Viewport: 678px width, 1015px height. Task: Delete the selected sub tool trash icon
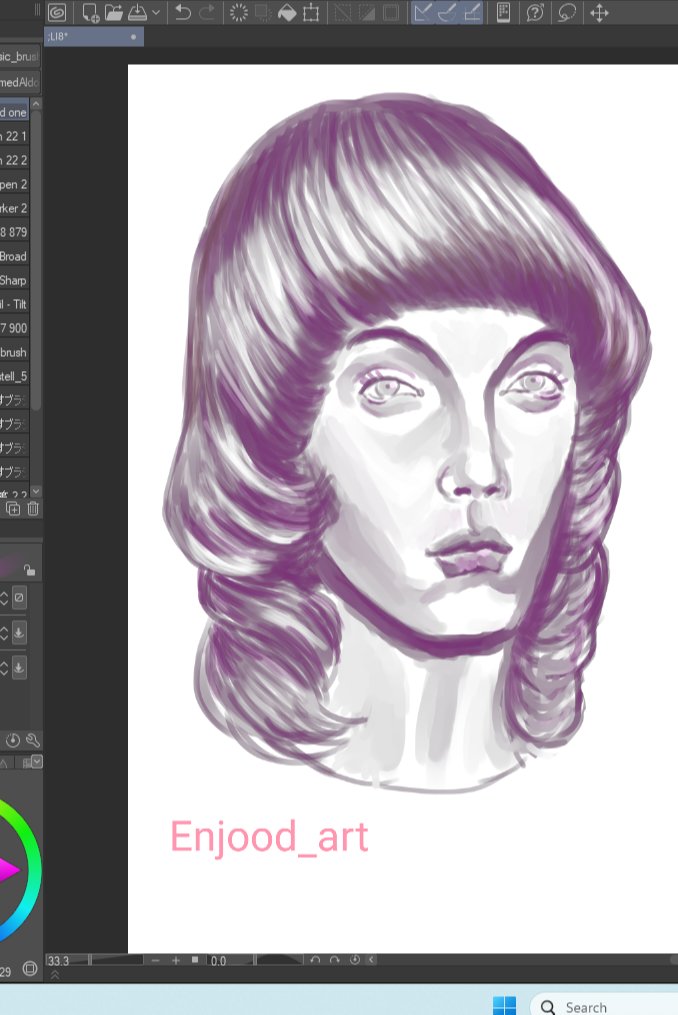coord(33,509)
